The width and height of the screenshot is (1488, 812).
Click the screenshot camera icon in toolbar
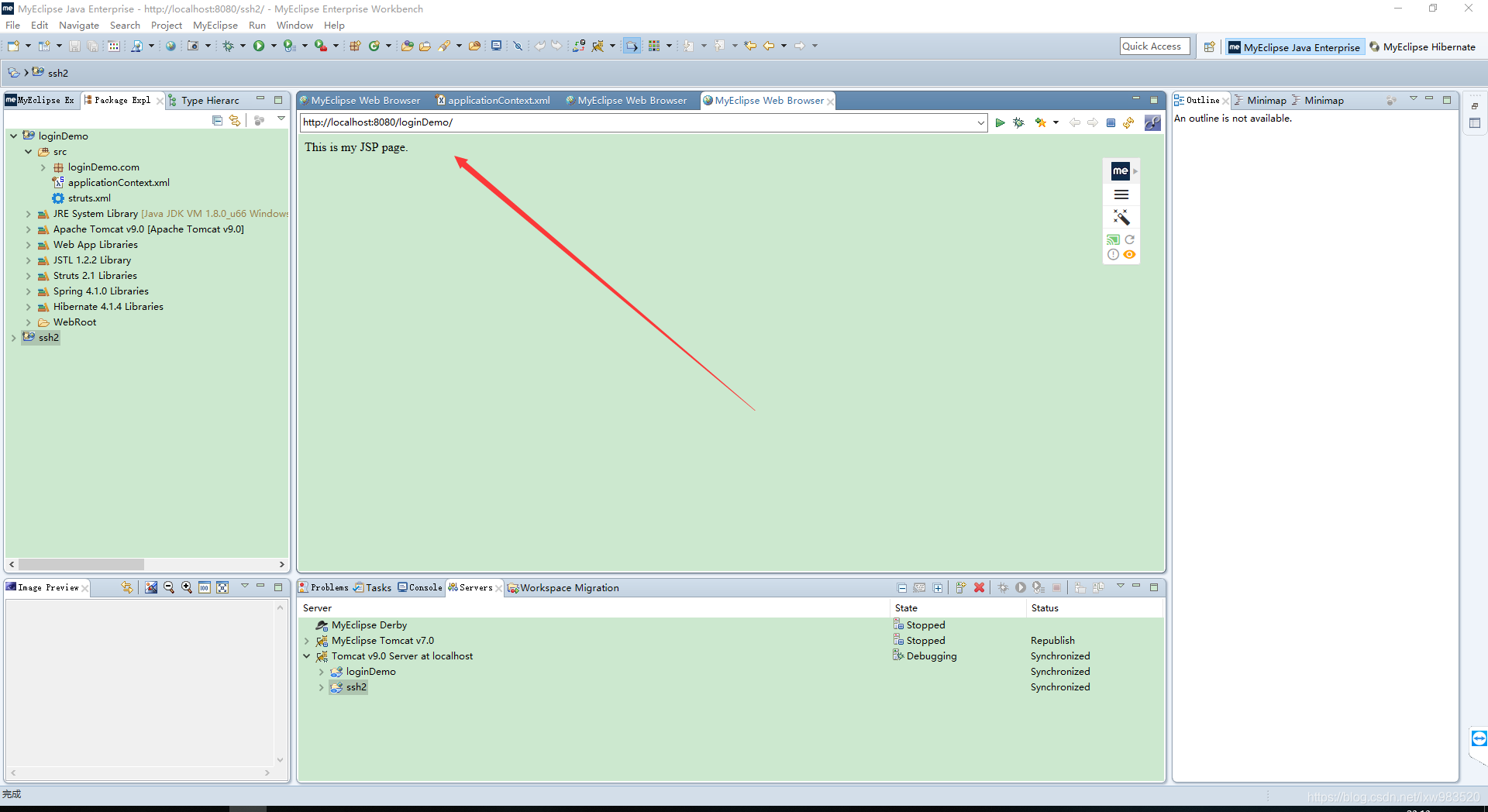(193, 46)
